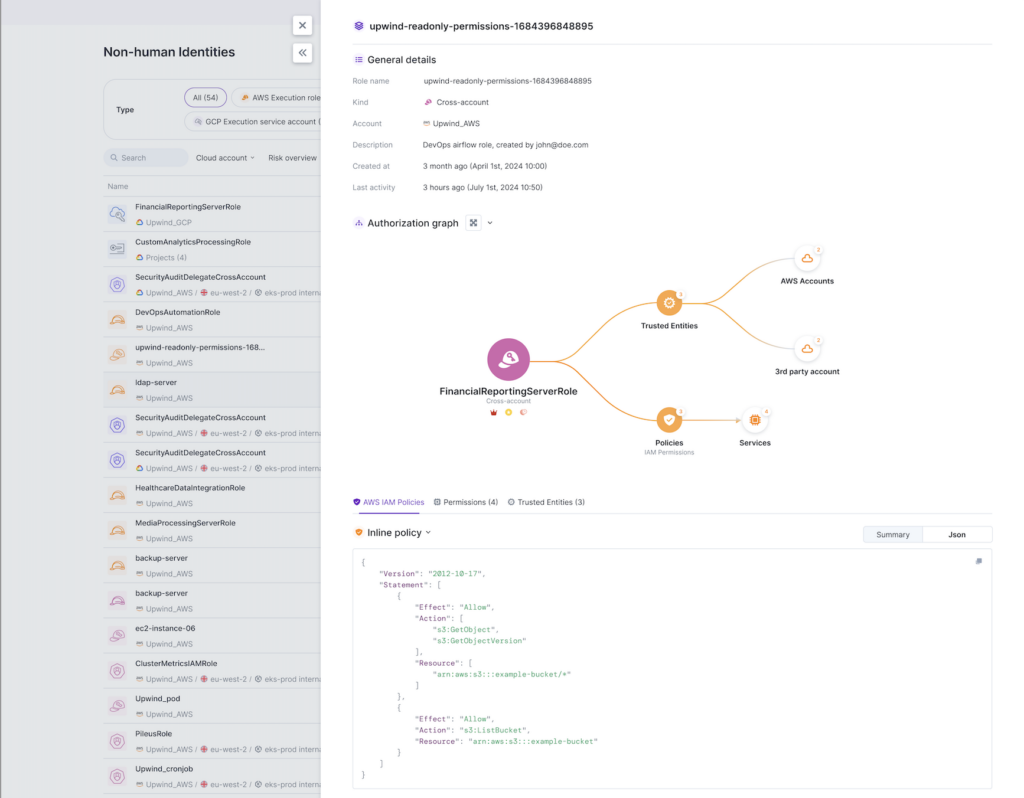Viewport: 1024px width, 798px height.
Task: Open the HealthcareDataIntegrationRole identity
Action: click(x=190, y=488)
